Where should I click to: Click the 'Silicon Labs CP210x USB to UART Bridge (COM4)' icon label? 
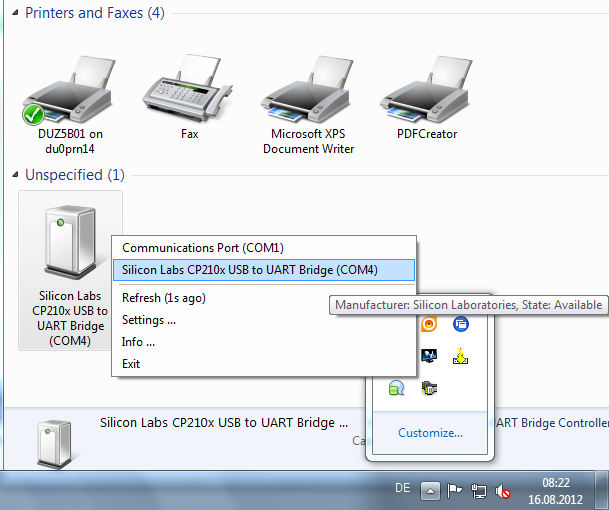70,318
